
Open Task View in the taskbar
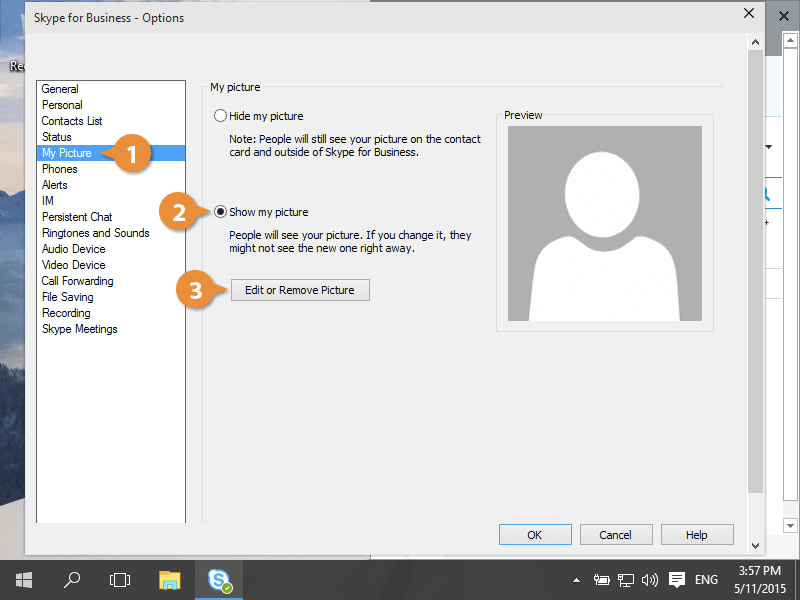pos(120,579)
